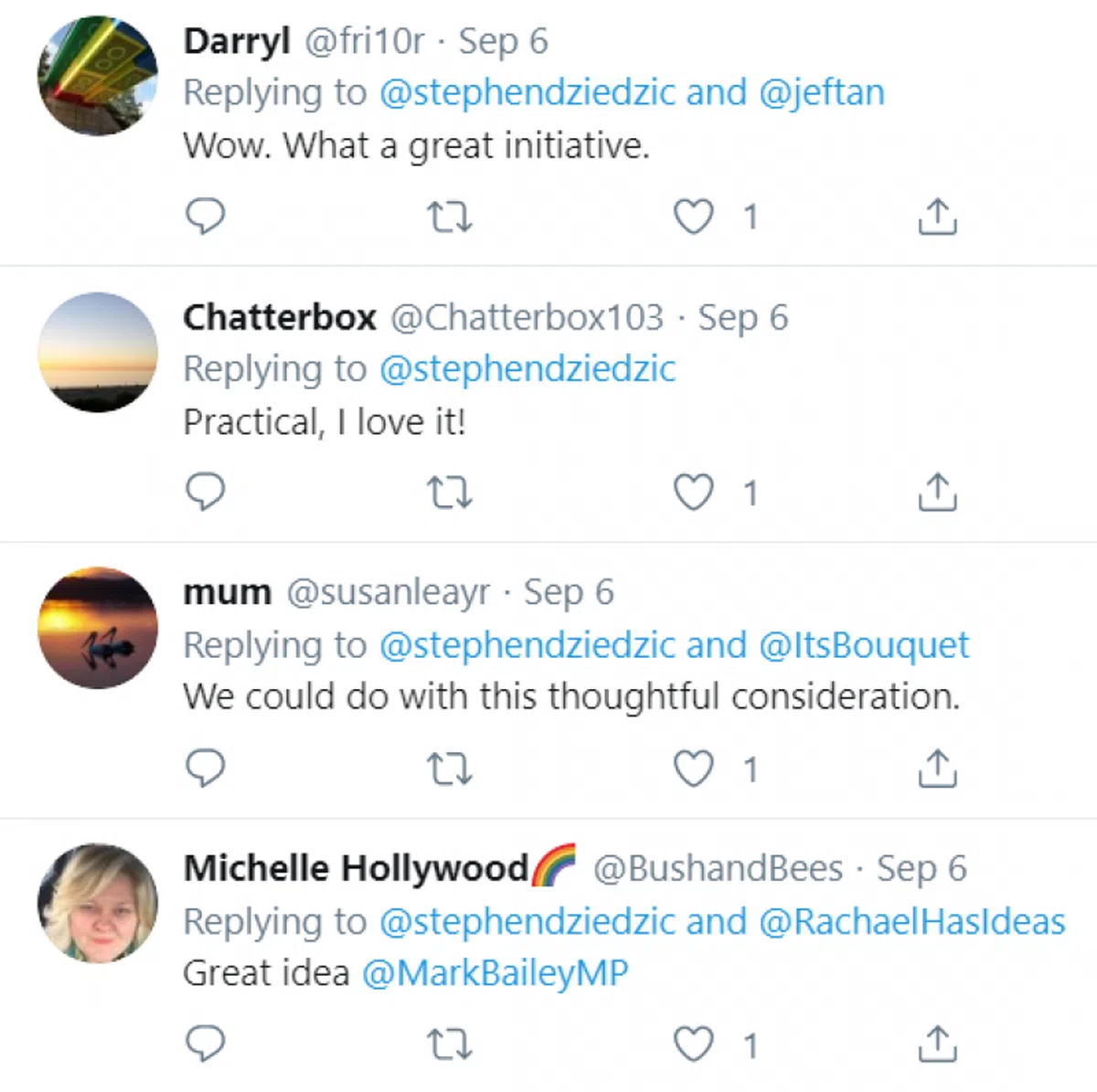This screenshot has height=1092, width=1097.
Task: Reply to Michelle Hollywood's tweet
Action: click(205, 1043)
